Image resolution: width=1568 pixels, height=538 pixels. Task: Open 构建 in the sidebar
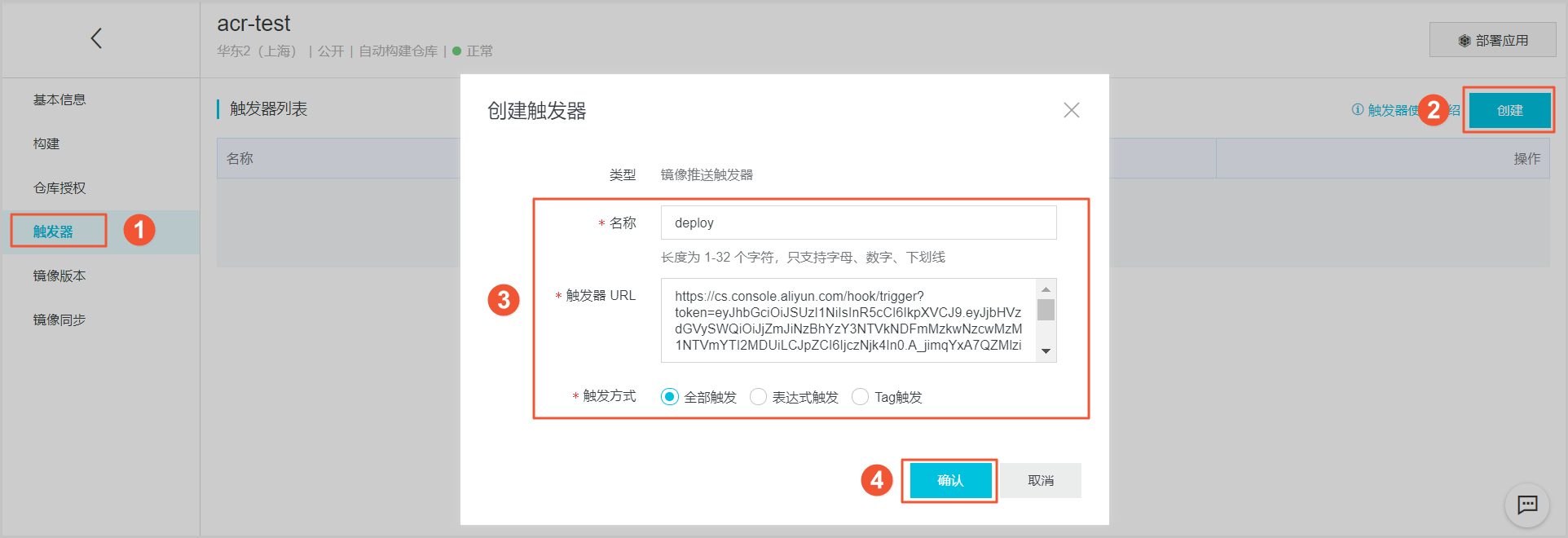pyautogui.click(x=46, y=143)
